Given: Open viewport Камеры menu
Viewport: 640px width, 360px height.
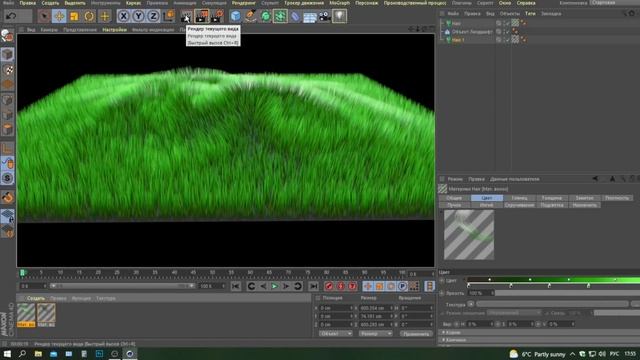Looking at the screenshot, I should (49, 30).
